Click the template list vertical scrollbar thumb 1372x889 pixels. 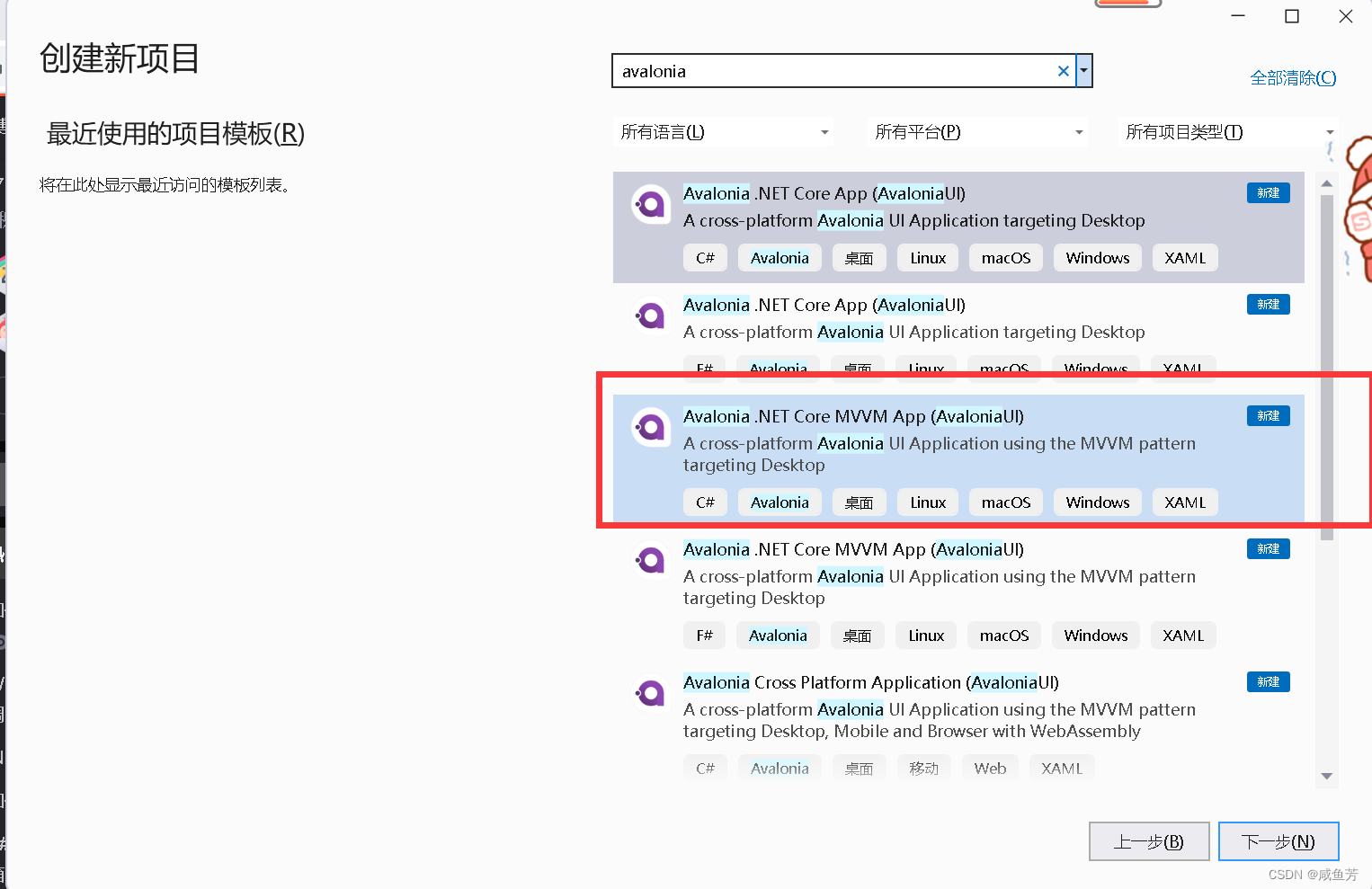[1327, 367]
